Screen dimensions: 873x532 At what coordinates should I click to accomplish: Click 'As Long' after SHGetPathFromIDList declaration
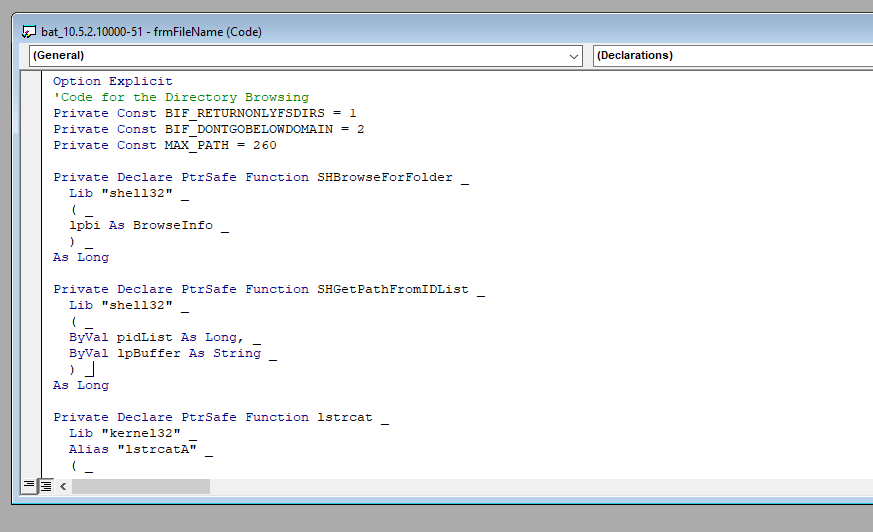(81, 386)
